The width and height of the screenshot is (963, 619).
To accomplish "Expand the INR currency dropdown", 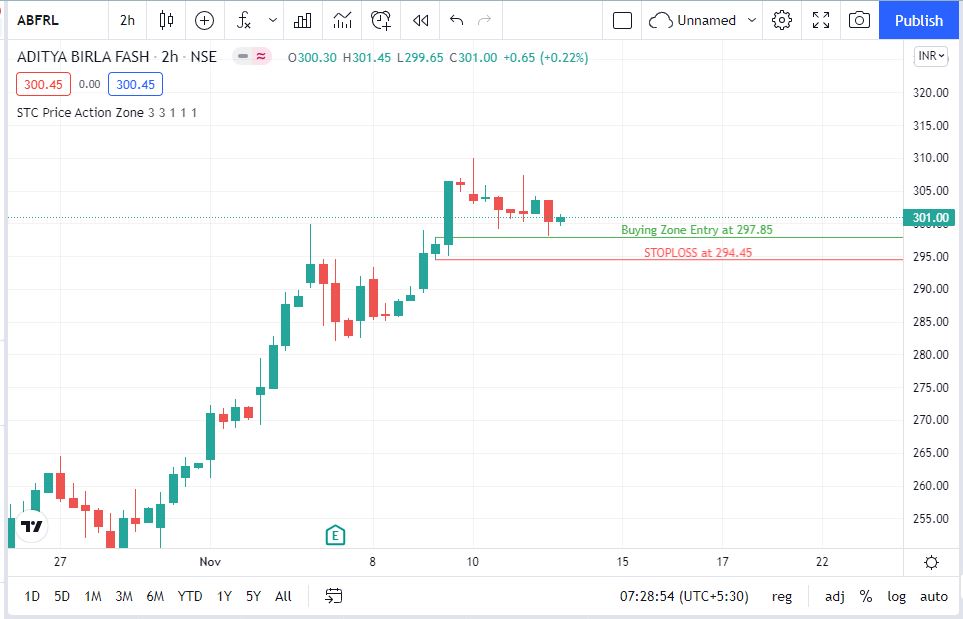I will [x=931, y=56].
